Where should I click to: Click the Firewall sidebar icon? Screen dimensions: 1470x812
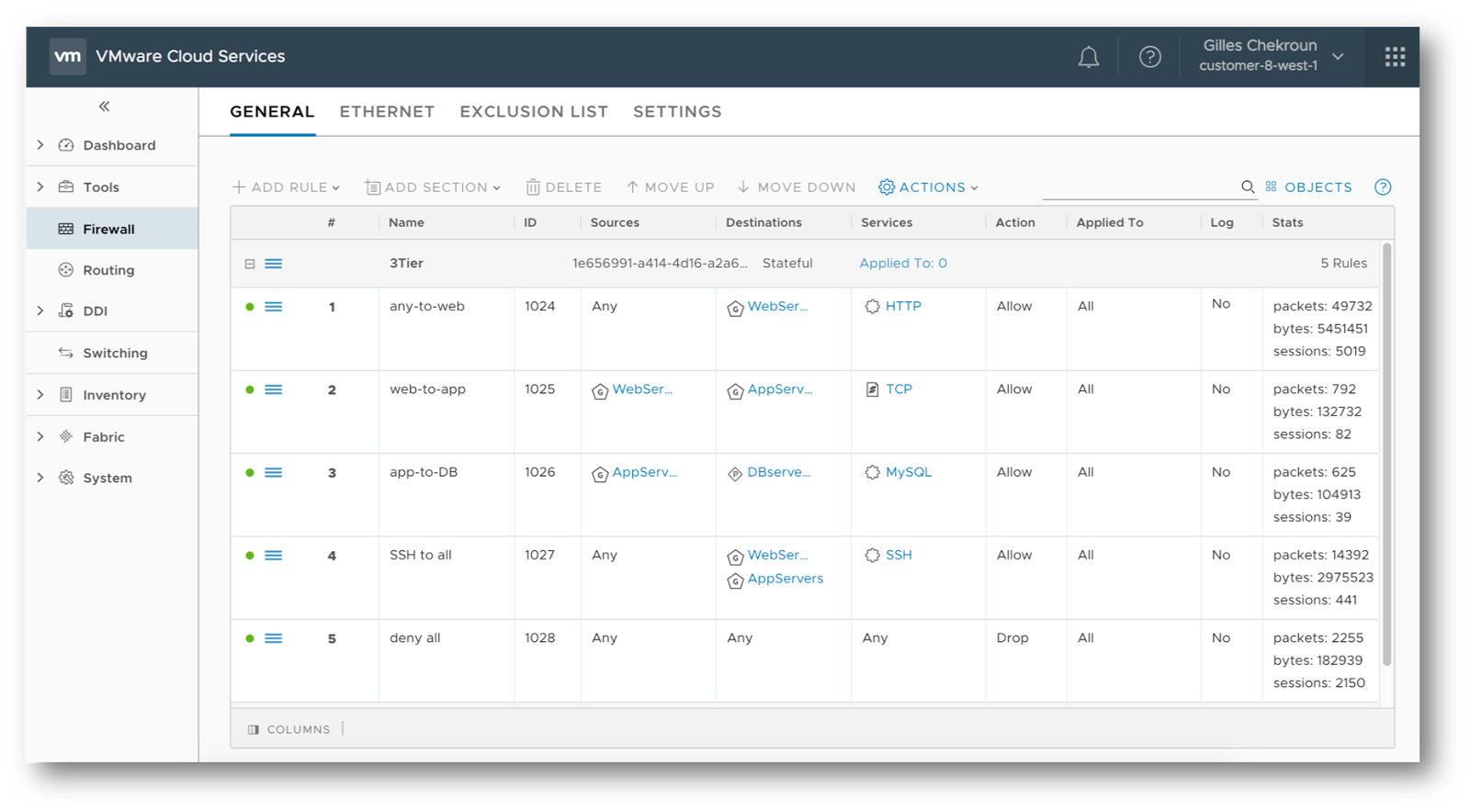66,229
